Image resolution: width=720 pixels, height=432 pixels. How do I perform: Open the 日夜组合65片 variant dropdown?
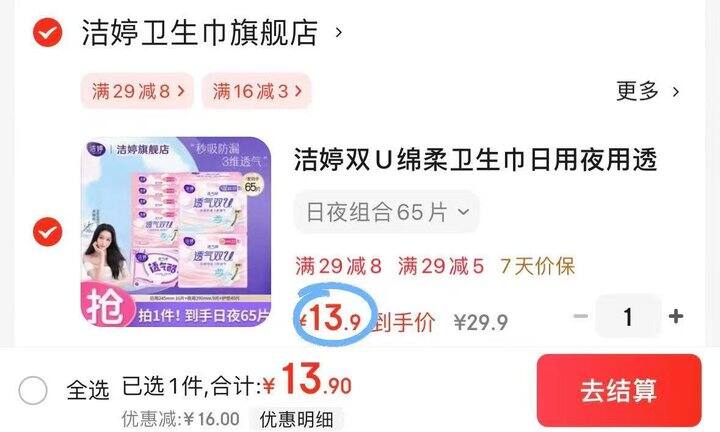tap(387, 212)
